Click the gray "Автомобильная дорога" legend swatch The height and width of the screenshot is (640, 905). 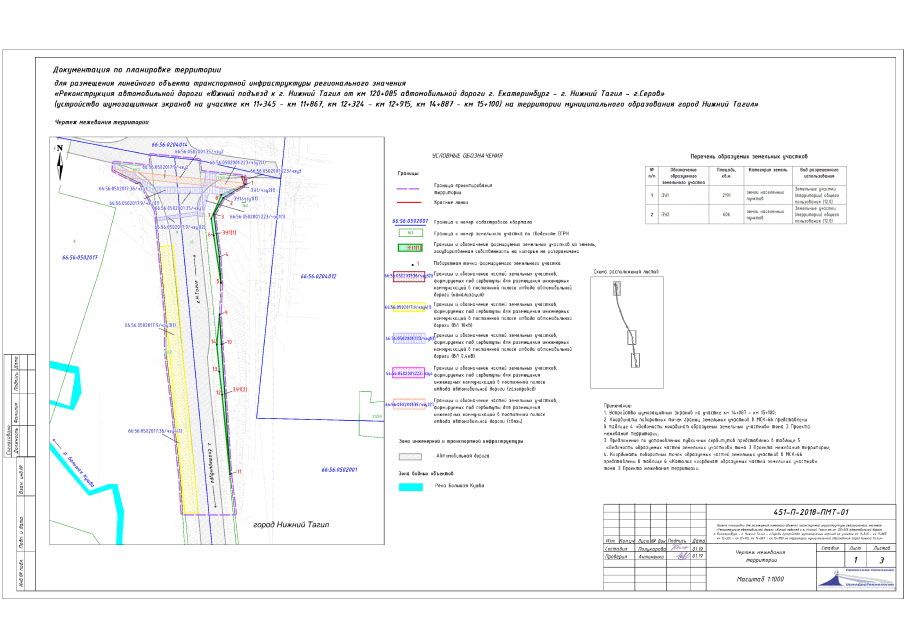coord(410,456)
